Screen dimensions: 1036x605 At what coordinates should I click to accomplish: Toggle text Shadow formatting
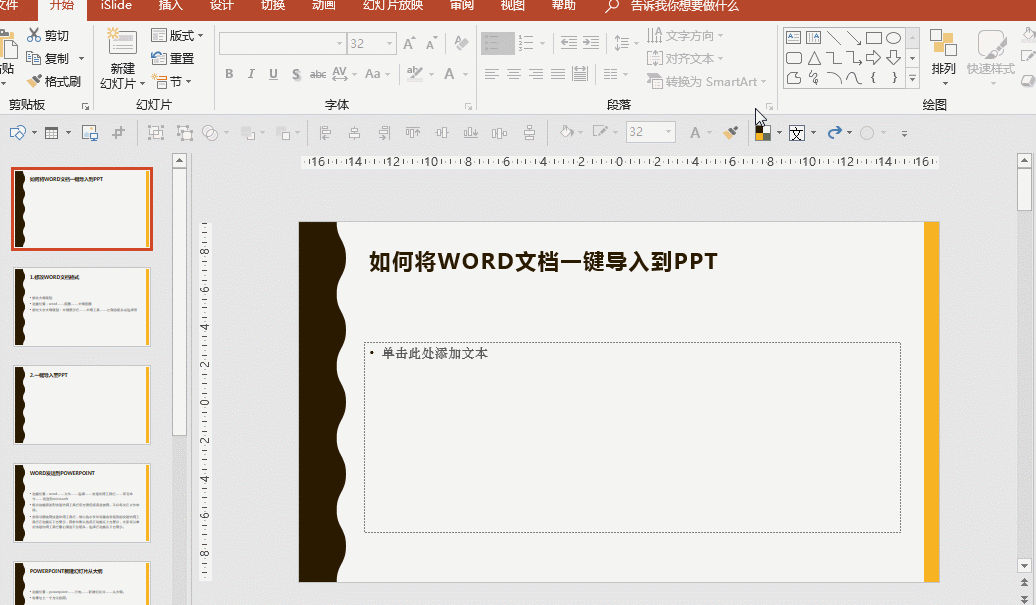[x=296, y=74]
